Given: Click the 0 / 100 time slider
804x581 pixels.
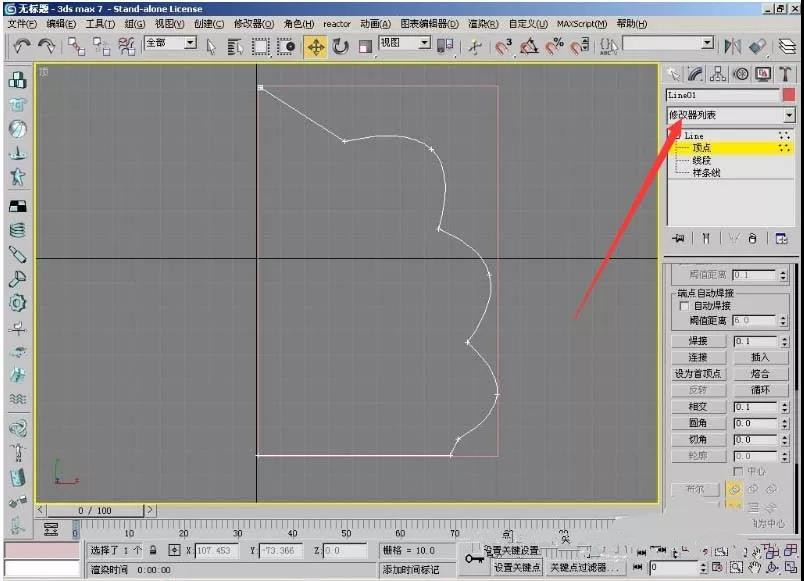Looking at the screenshot, I should (x=95, y=510).
